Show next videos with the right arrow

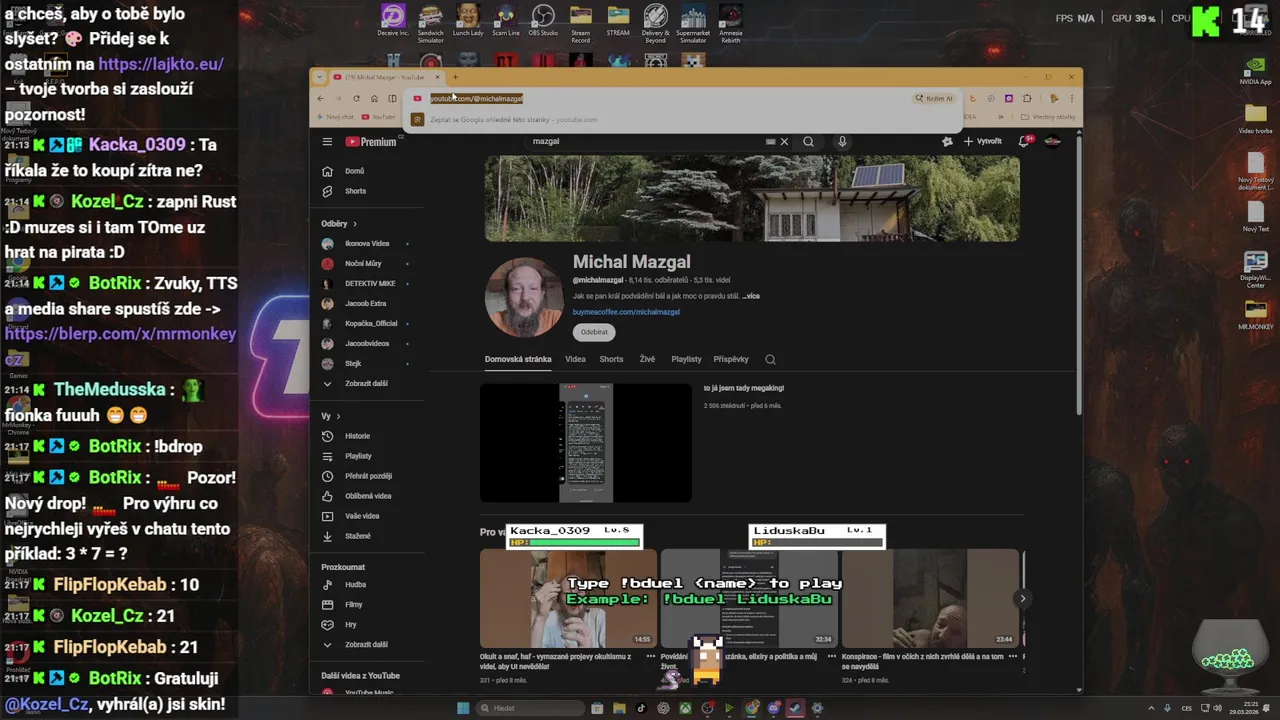click(x=1022, y=599)
